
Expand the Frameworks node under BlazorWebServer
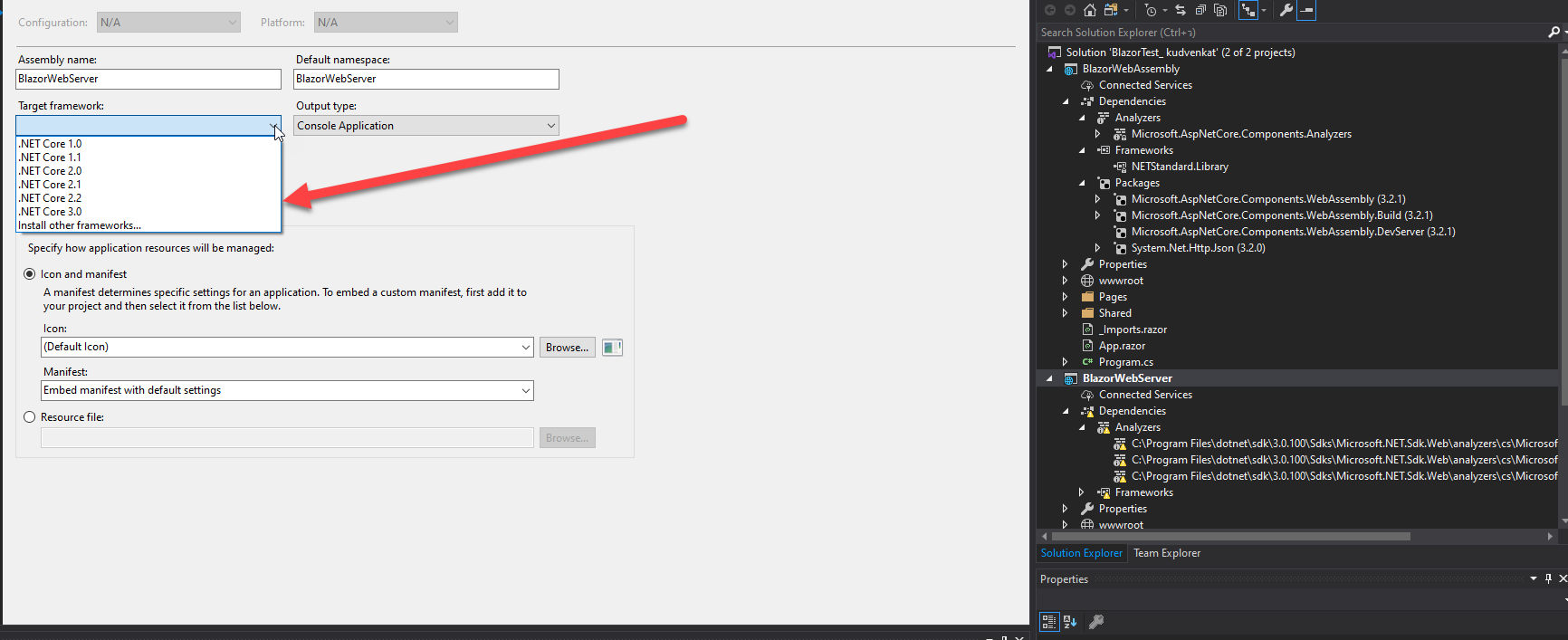point(1082,492)
